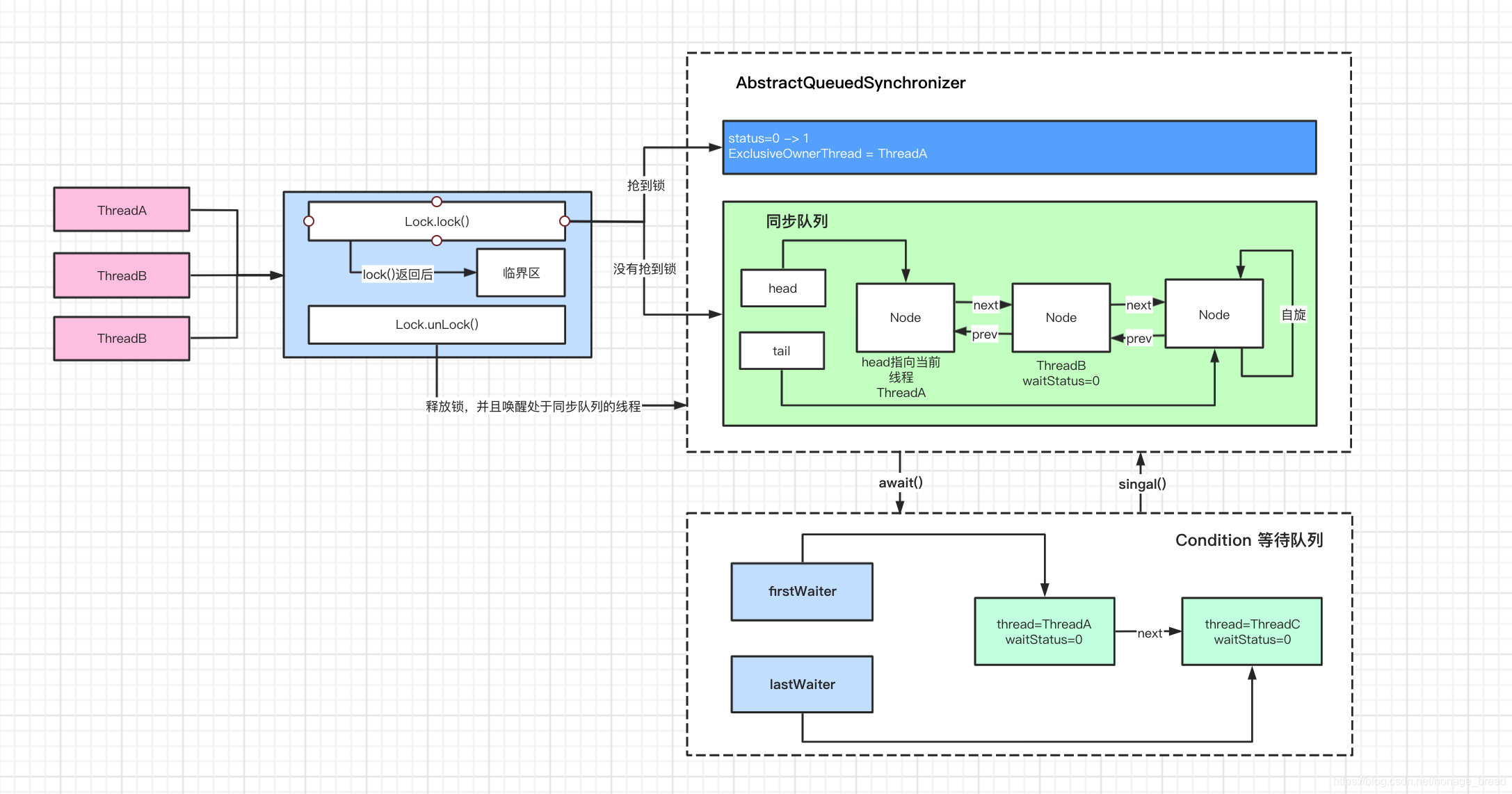
Task: Click the top connection handle of Lock.lock()
Action: [x=437, y=202]
